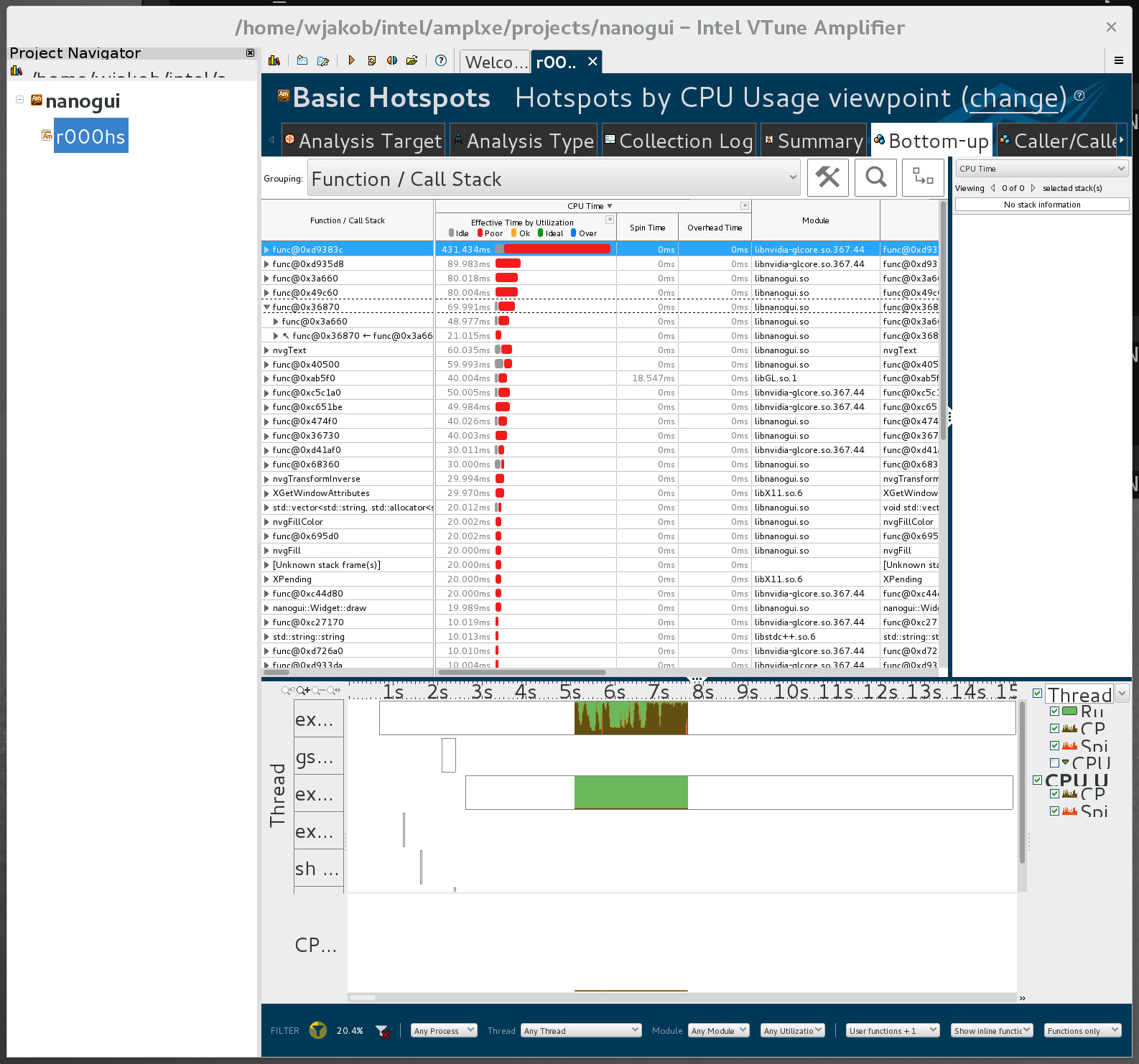Click the green thread activity bar in timeline
Viewport: 1139px width, 1064px height.
point(631,792)
